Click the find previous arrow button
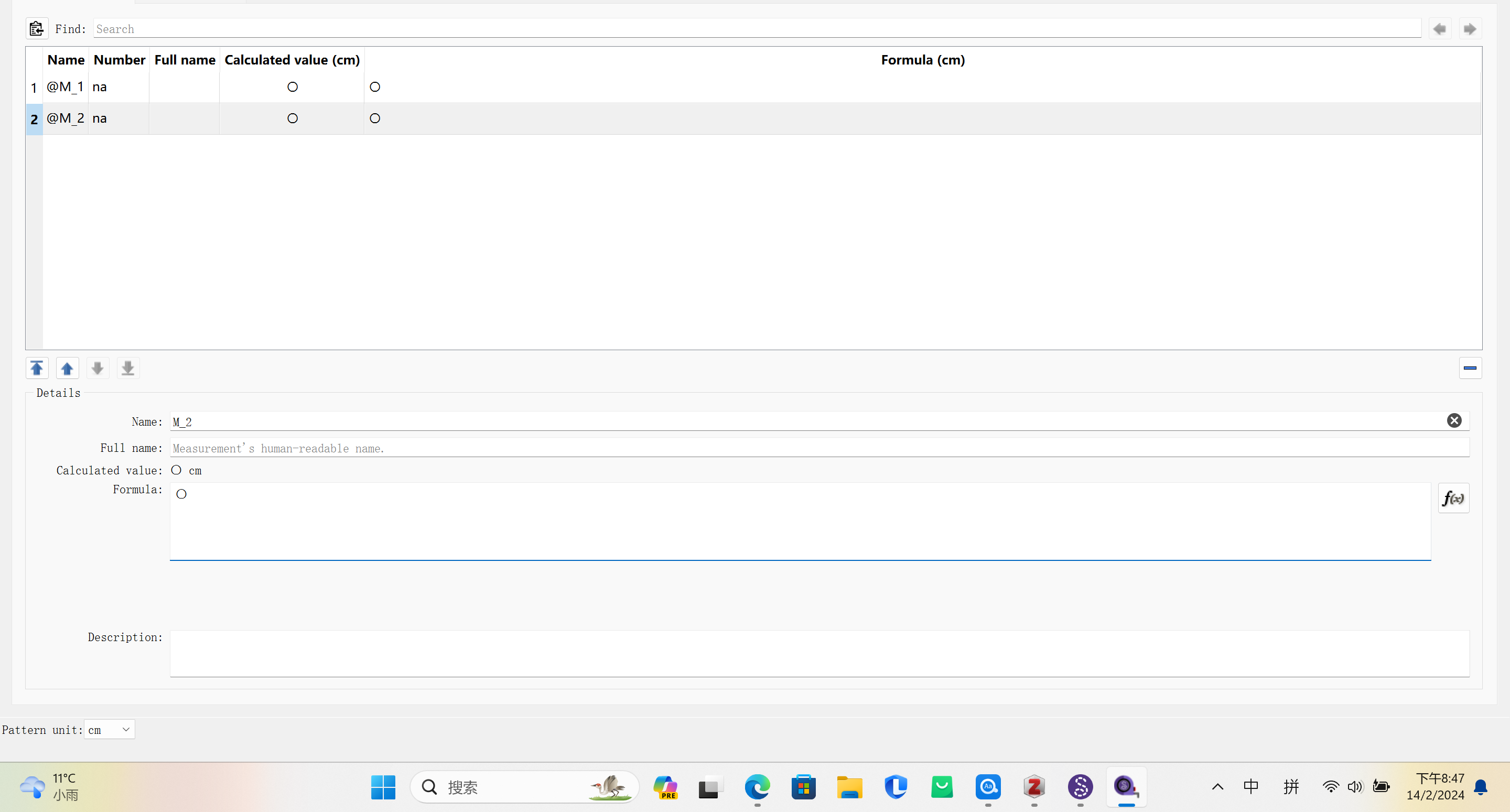 1440,29
